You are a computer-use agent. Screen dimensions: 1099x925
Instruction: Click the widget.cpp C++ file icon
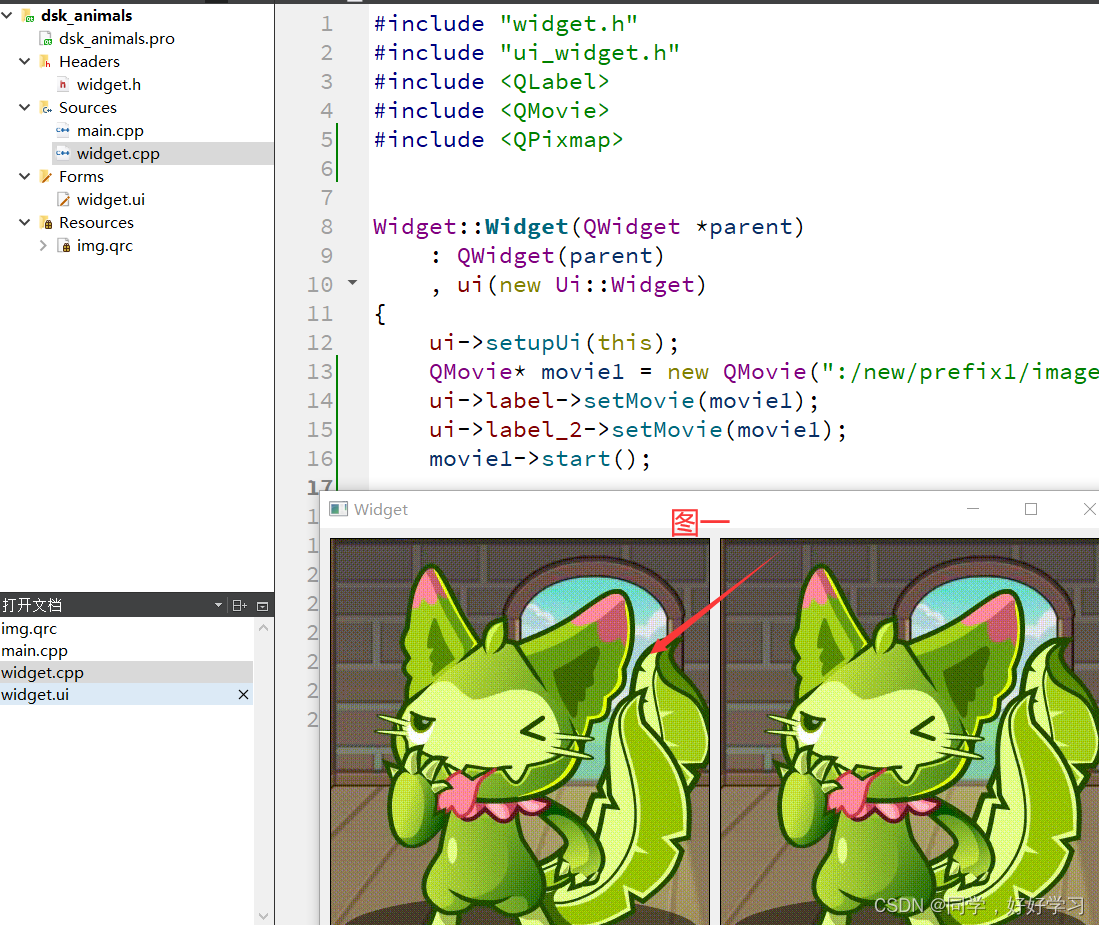(x=63, y=153)
